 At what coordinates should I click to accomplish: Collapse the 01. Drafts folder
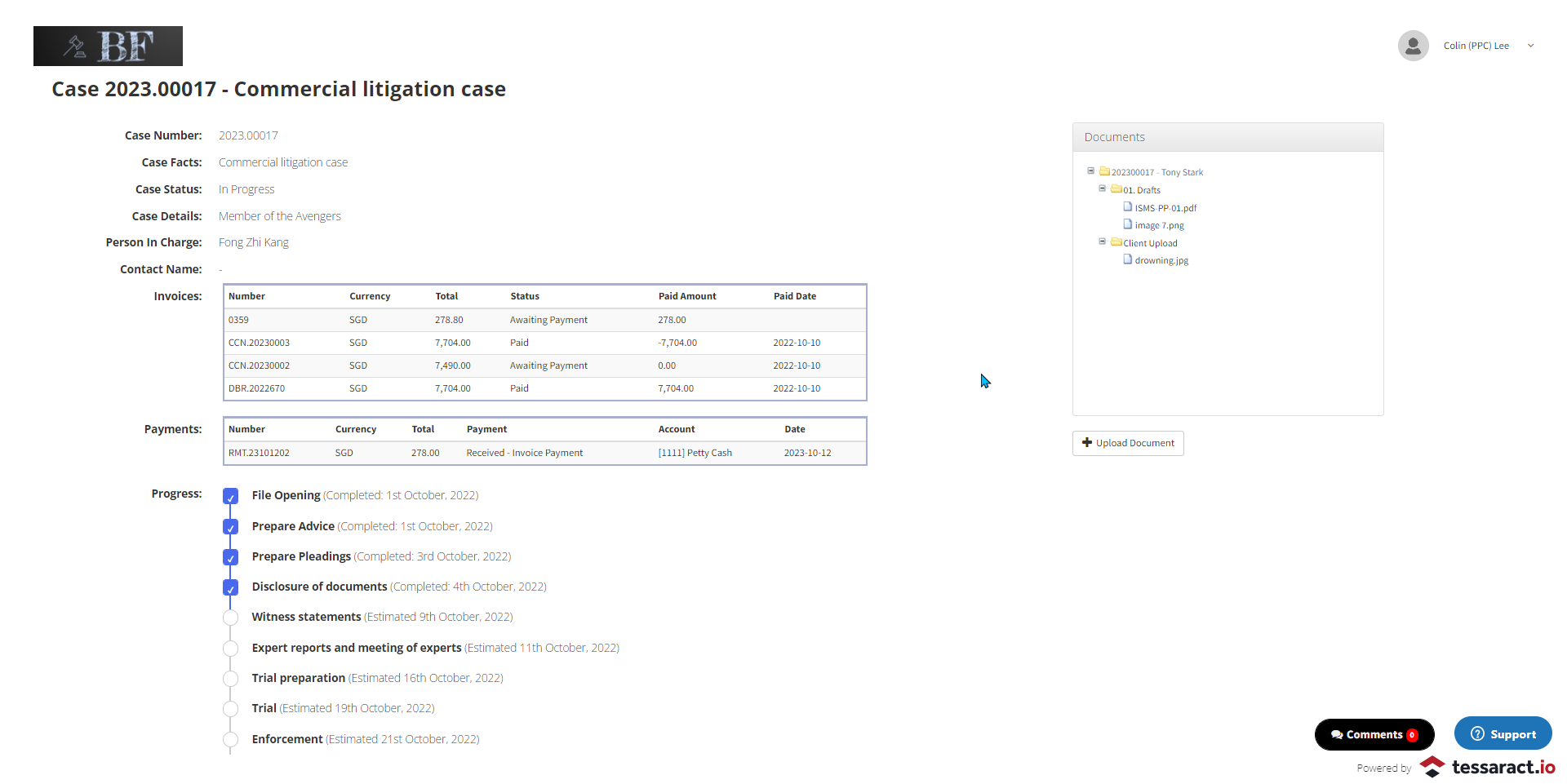coord(1103,188)
